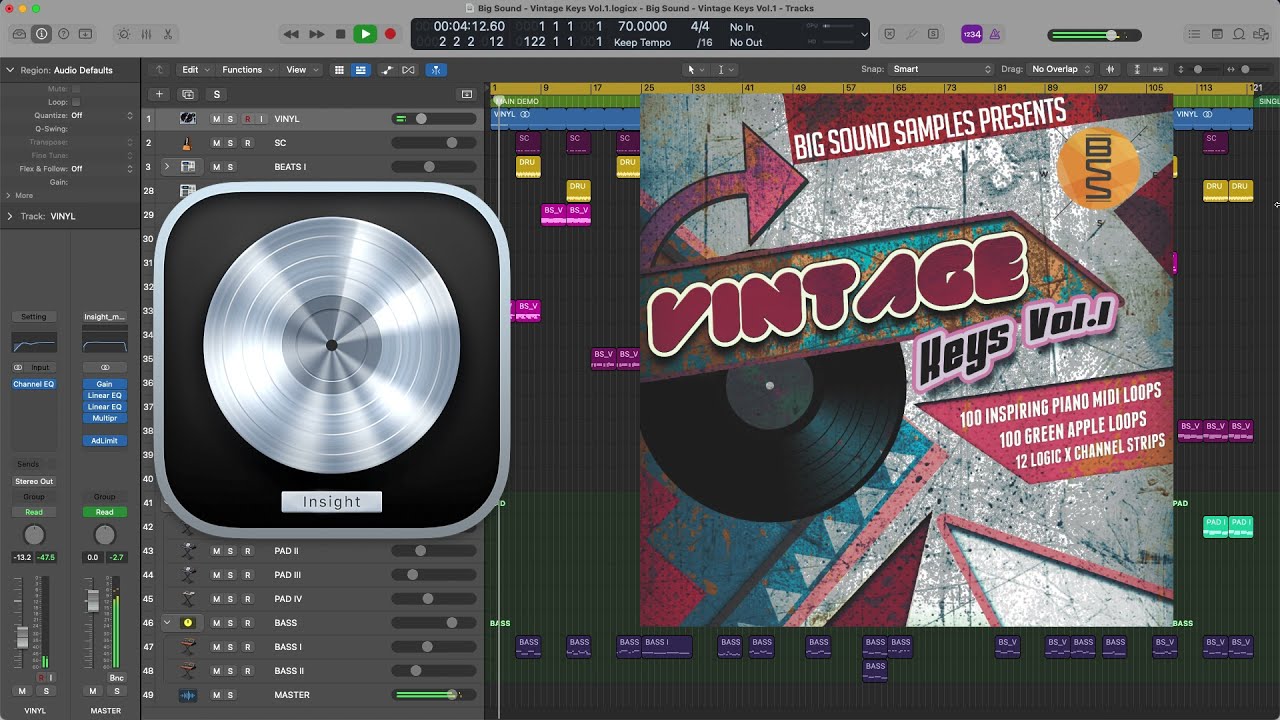The height and width of the screenshot is (720, 1280).
Task: Toggle Show Flex icon
Action: tap(408, 70)
